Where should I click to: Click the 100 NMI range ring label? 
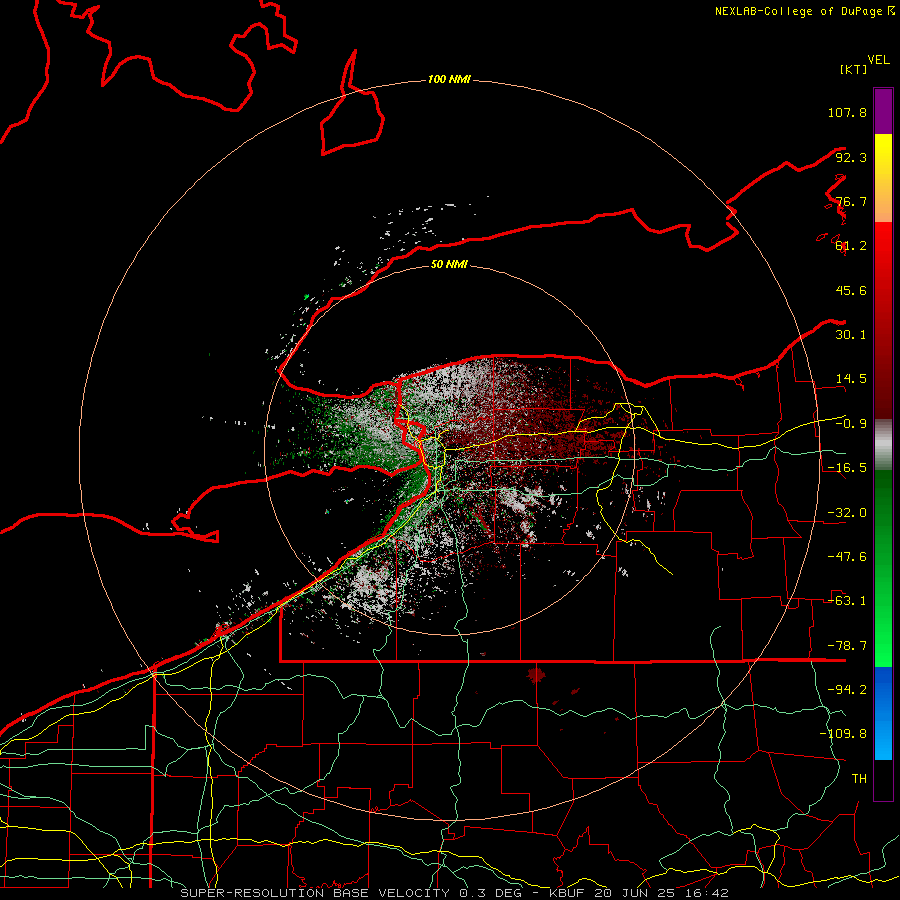point(449,79)
